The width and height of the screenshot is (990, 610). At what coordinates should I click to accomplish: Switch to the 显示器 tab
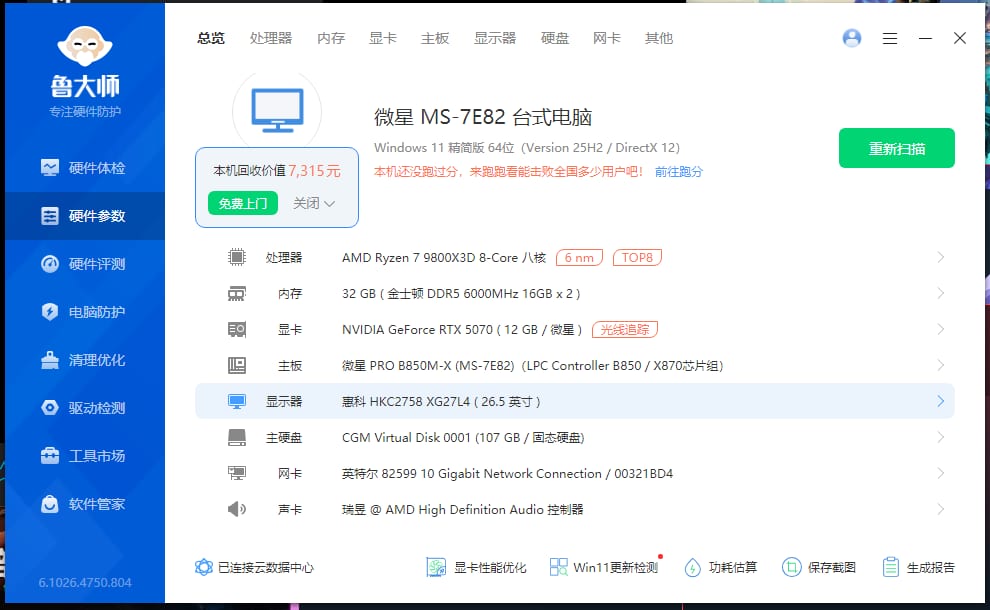point(495,38)
